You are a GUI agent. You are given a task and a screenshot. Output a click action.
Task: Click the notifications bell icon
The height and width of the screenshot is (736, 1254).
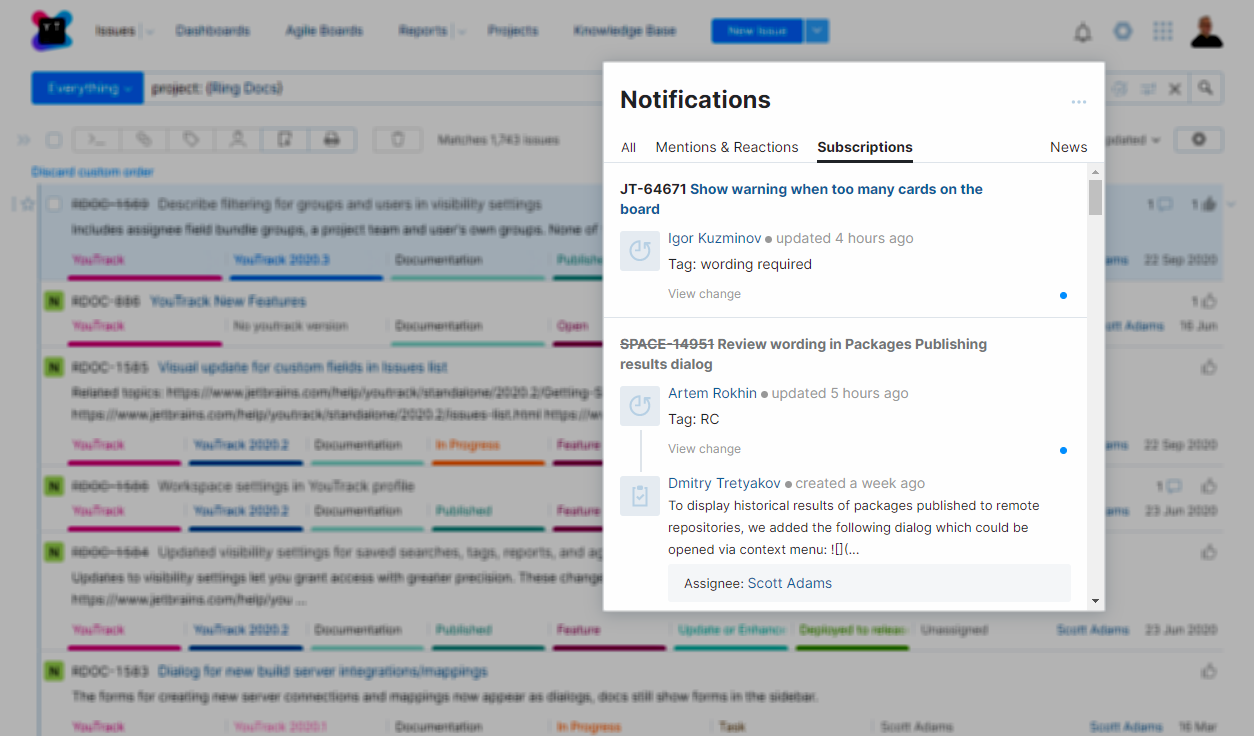(1083, 32)
